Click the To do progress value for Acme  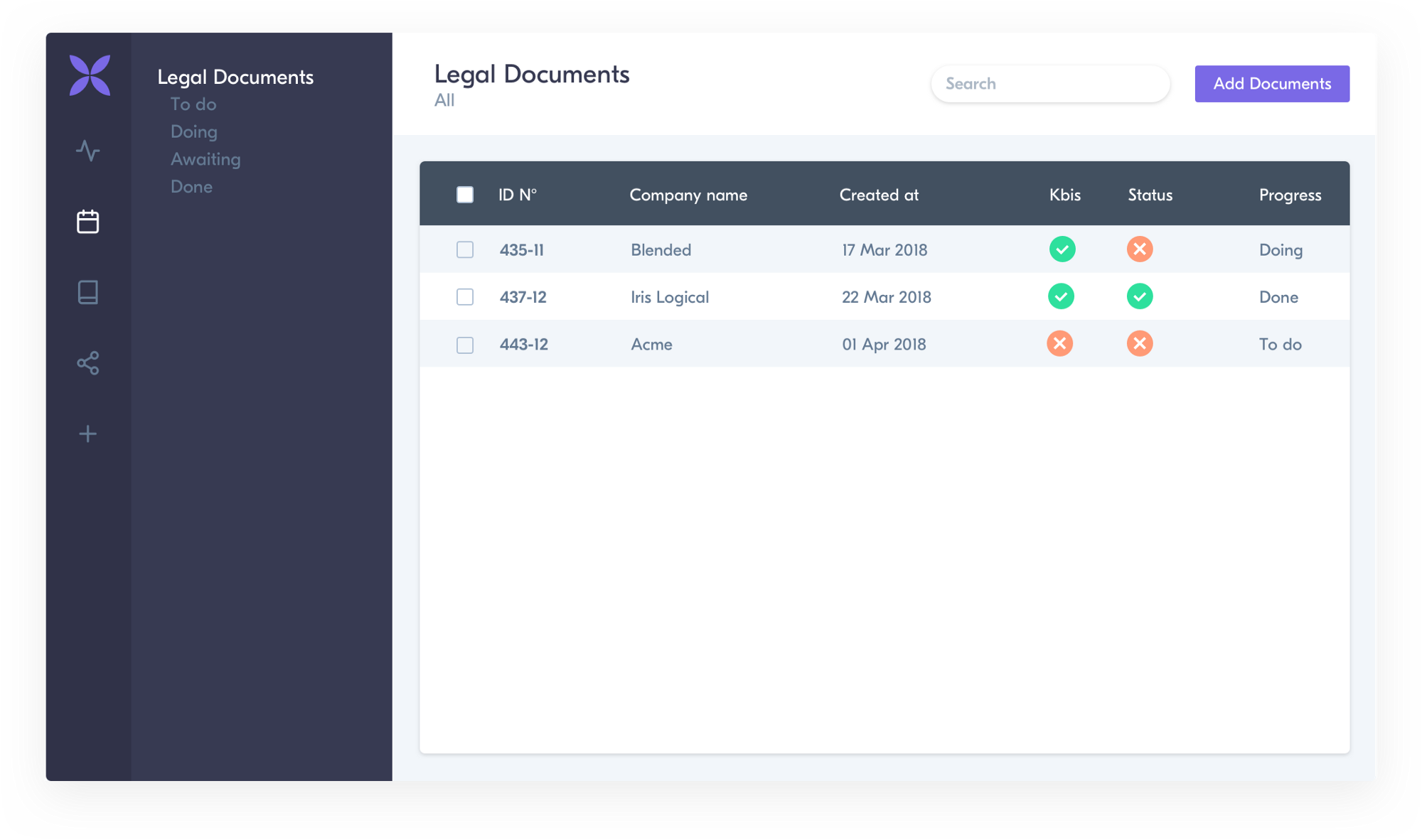tap(1280, 345)
